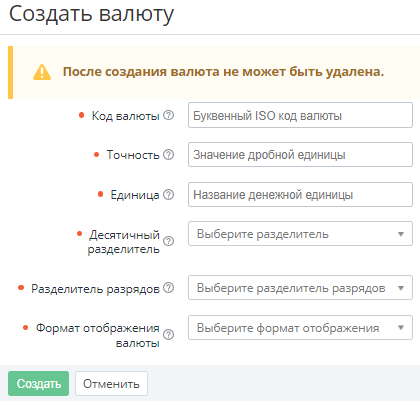Click the green Создать button

click(39, 384)
